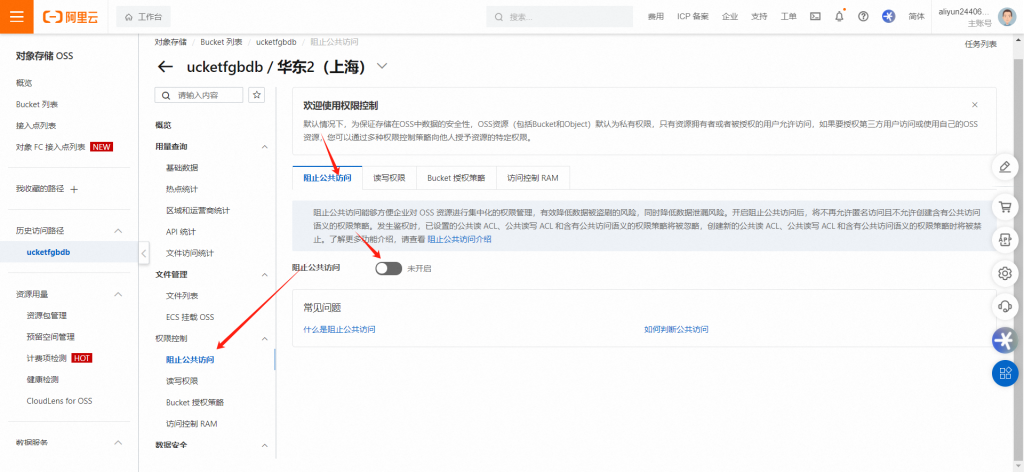
Task: Collapse the 历史访问路径 section
Action: click(118, 230)
